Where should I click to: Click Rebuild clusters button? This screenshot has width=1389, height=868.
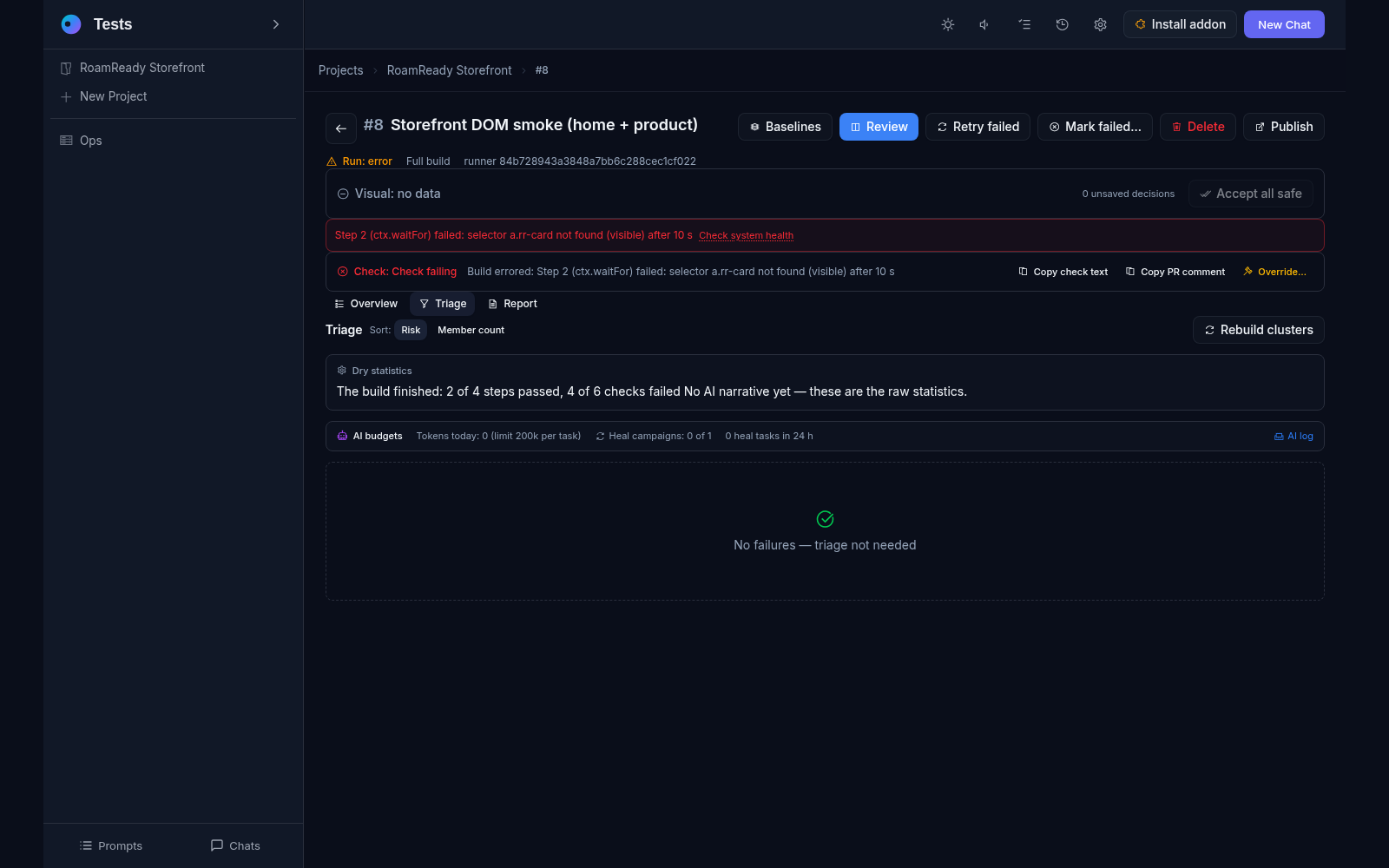tap(1259, 330)
